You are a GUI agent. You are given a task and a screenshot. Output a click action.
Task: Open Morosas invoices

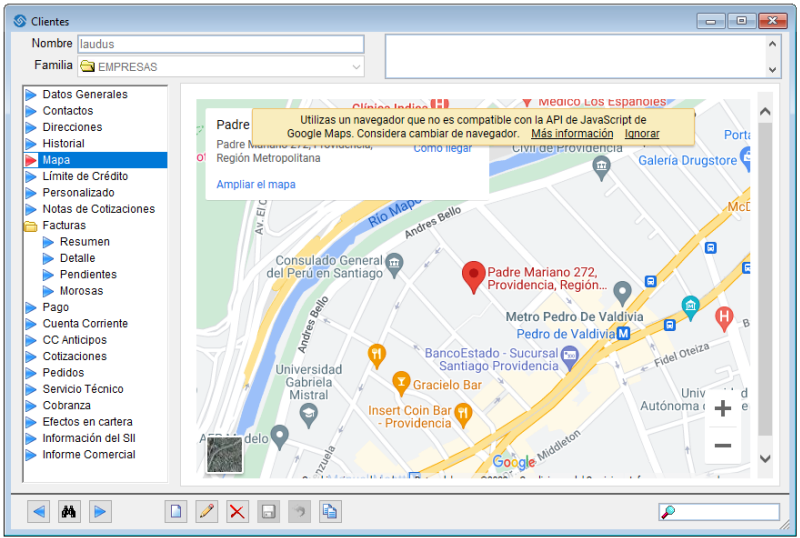point(82,290)
